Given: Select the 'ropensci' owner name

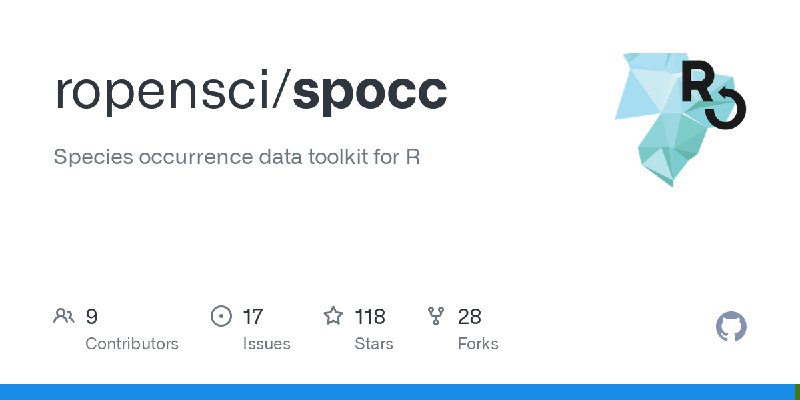Looking at the screenshot, I should coord(162,93).
